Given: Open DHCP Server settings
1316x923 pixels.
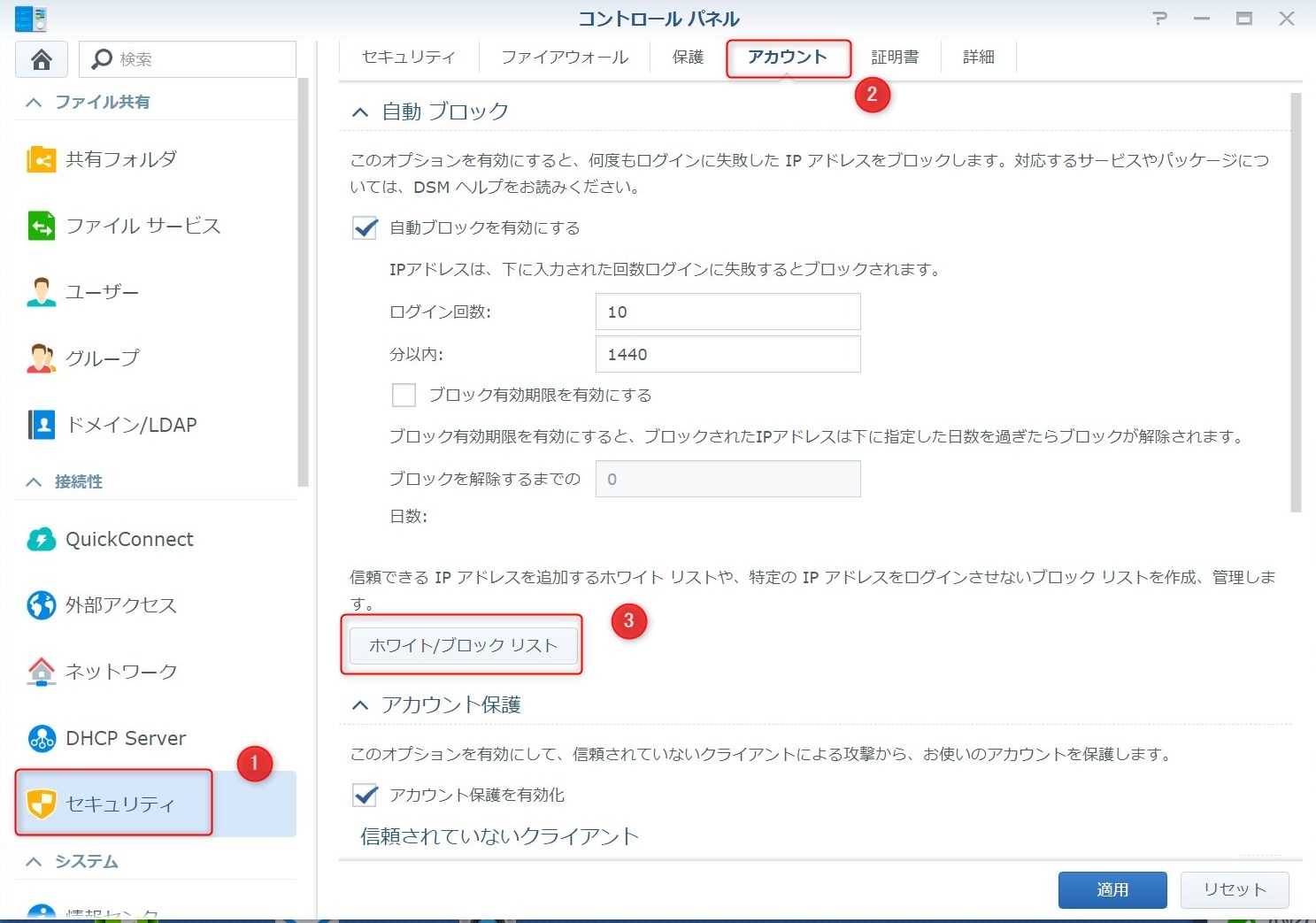Looking at the screenshot, I should (x=126, y=738).
